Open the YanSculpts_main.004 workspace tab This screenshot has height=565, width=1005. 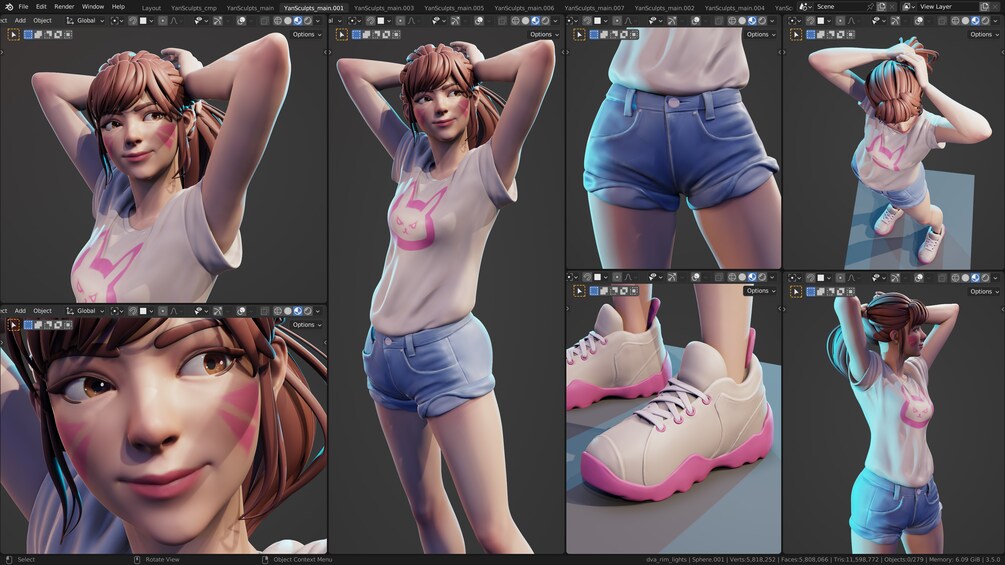pyautogui.click(x=735, y=8)
